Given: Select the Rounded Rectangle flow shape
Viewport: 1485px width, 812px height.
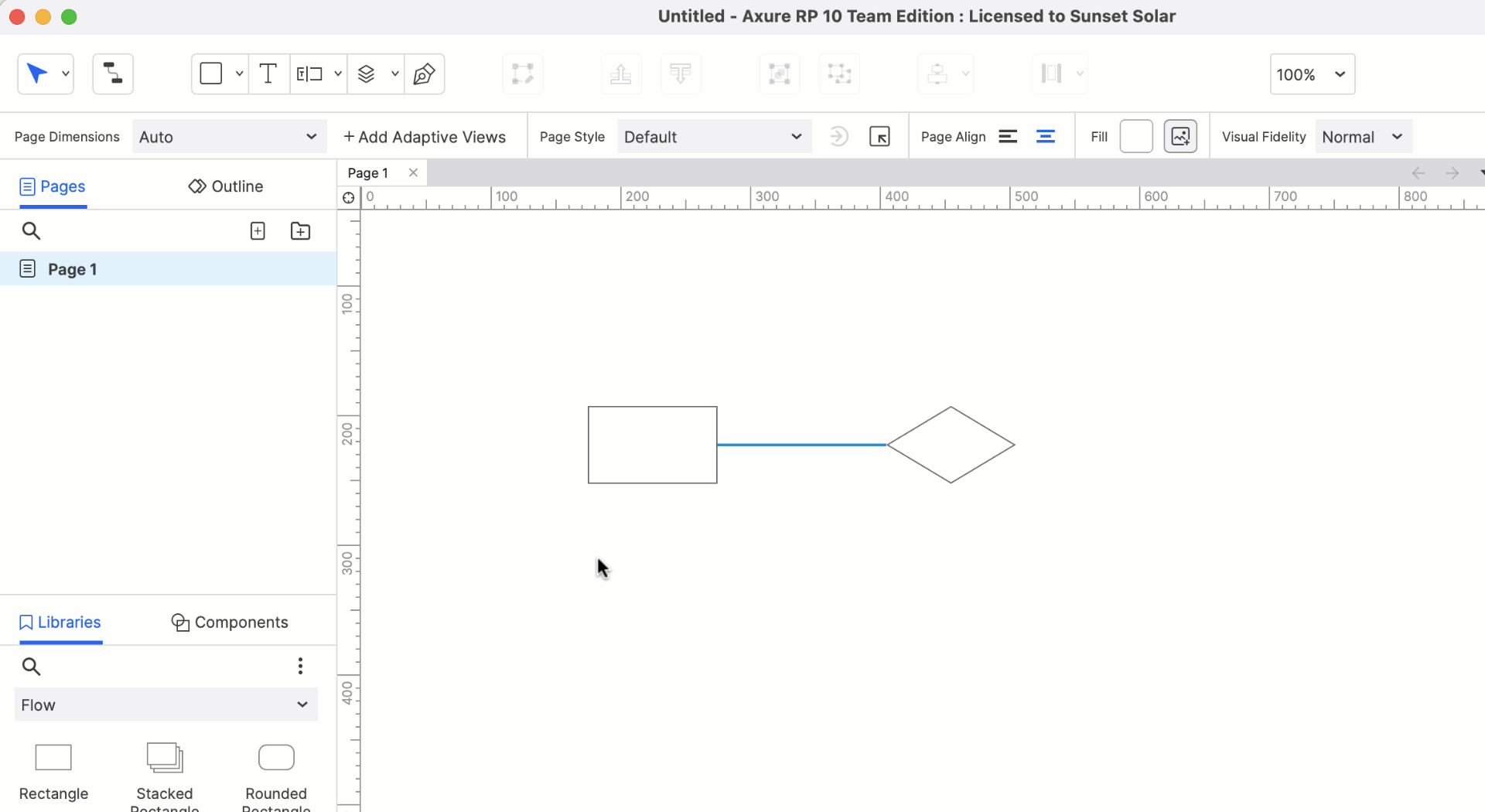Looking at the screenshot, I should tap(276, 776).
